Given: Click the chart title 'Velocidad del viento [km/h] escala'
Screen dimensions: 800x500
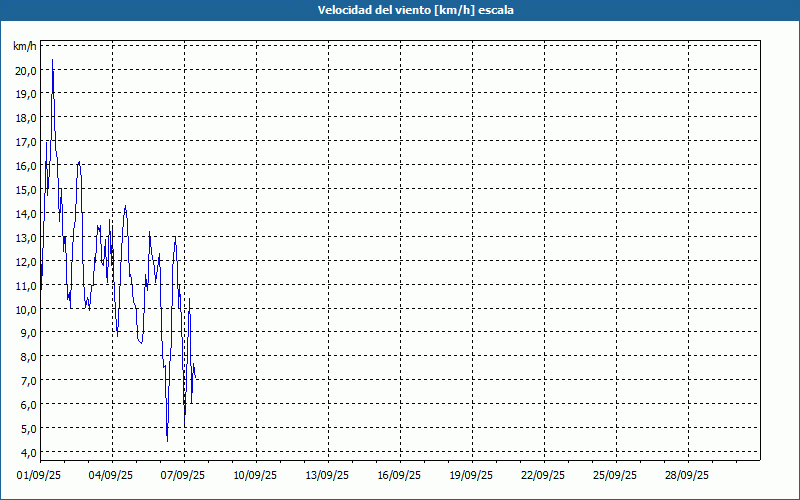Looking at the screenshot, I should point(415,10).
